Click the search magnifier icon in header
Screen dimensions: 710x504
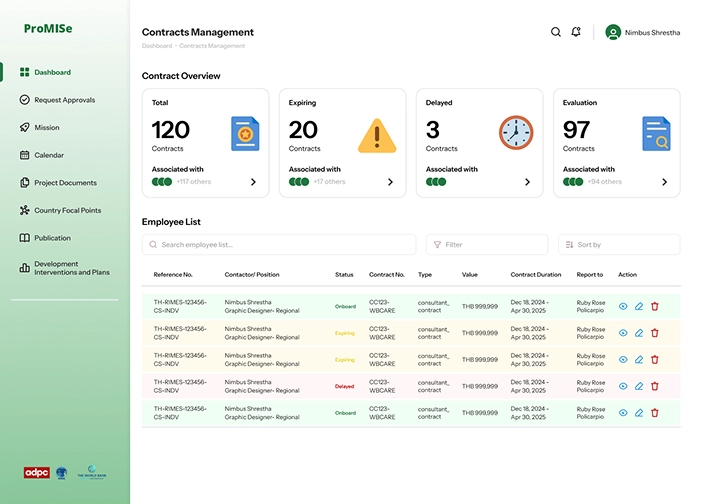coord(556,32)
